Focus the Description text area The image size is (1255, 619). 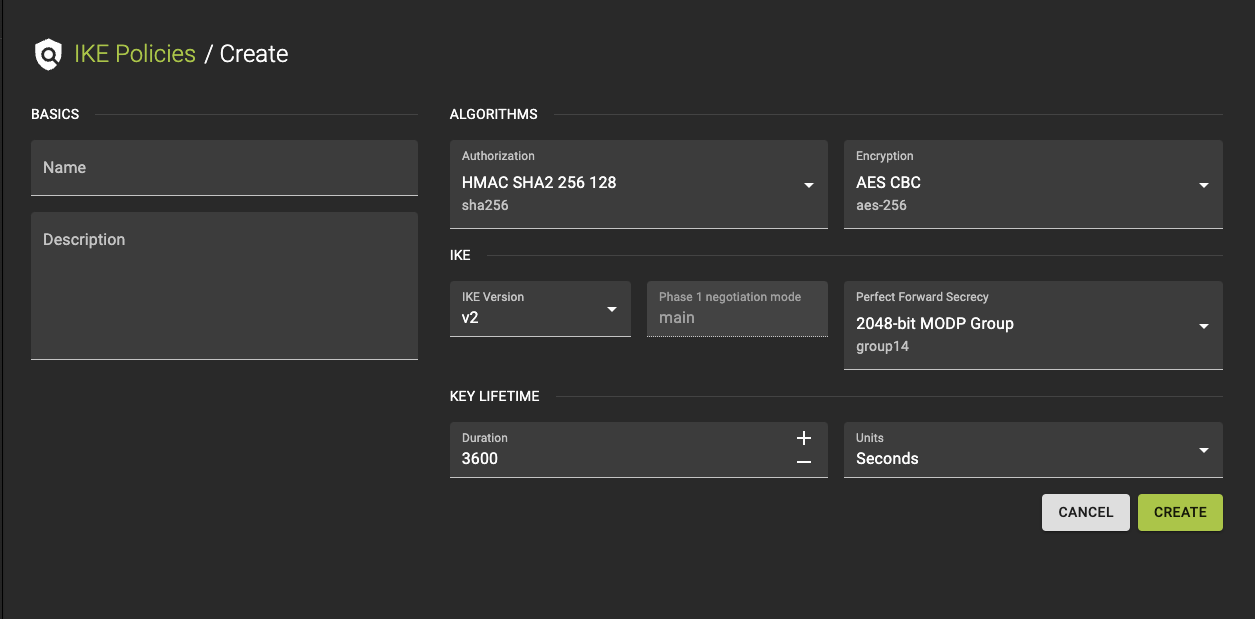point(224,286)
